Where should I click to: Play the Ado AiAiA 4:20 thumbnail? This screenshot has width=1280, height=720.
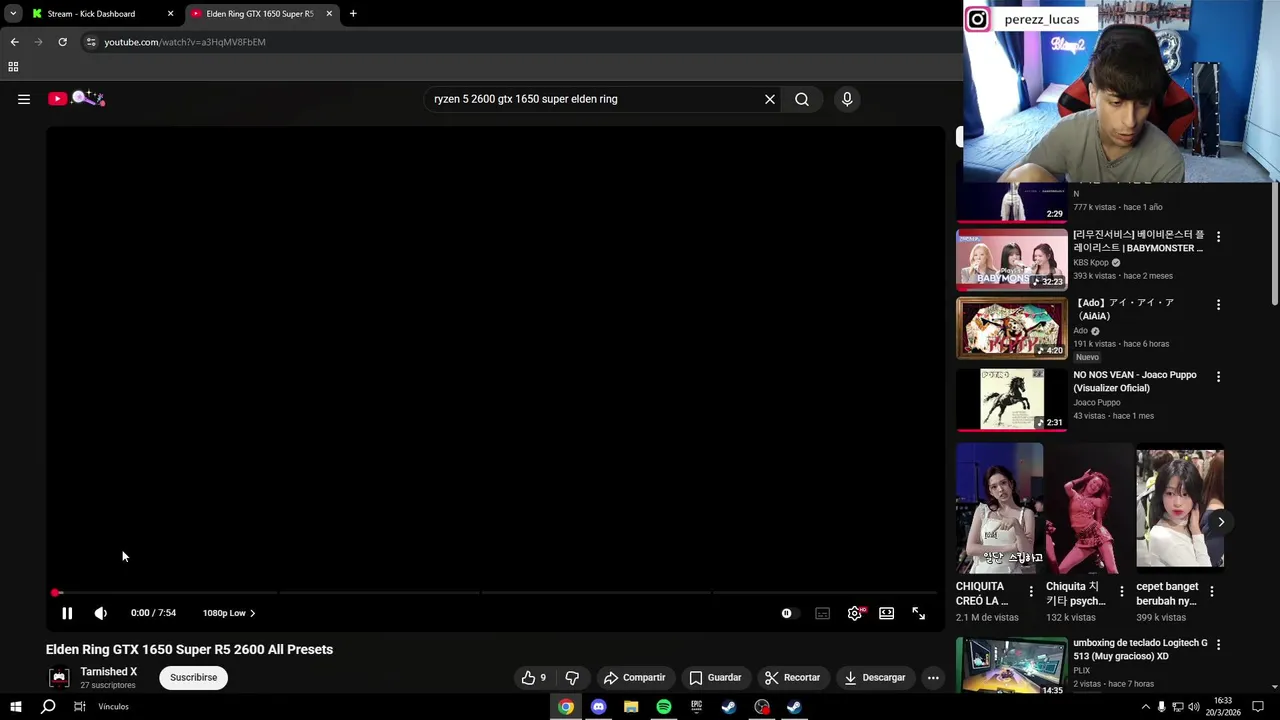click(1012, 328)
